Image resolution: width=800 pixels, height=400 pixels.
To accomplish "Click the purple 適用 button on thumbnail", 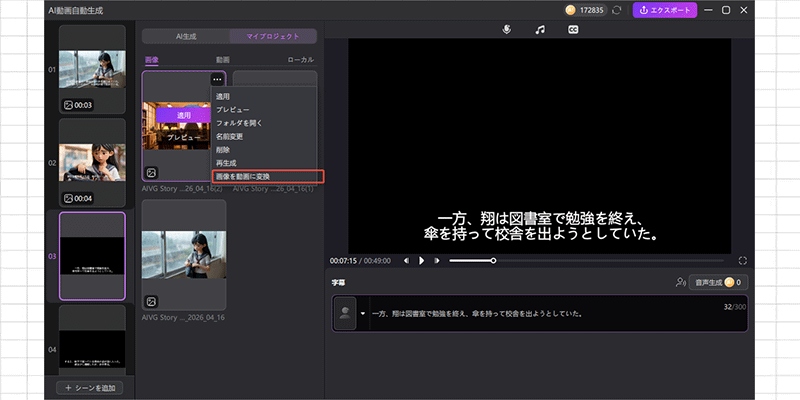I will click(184, 115).
